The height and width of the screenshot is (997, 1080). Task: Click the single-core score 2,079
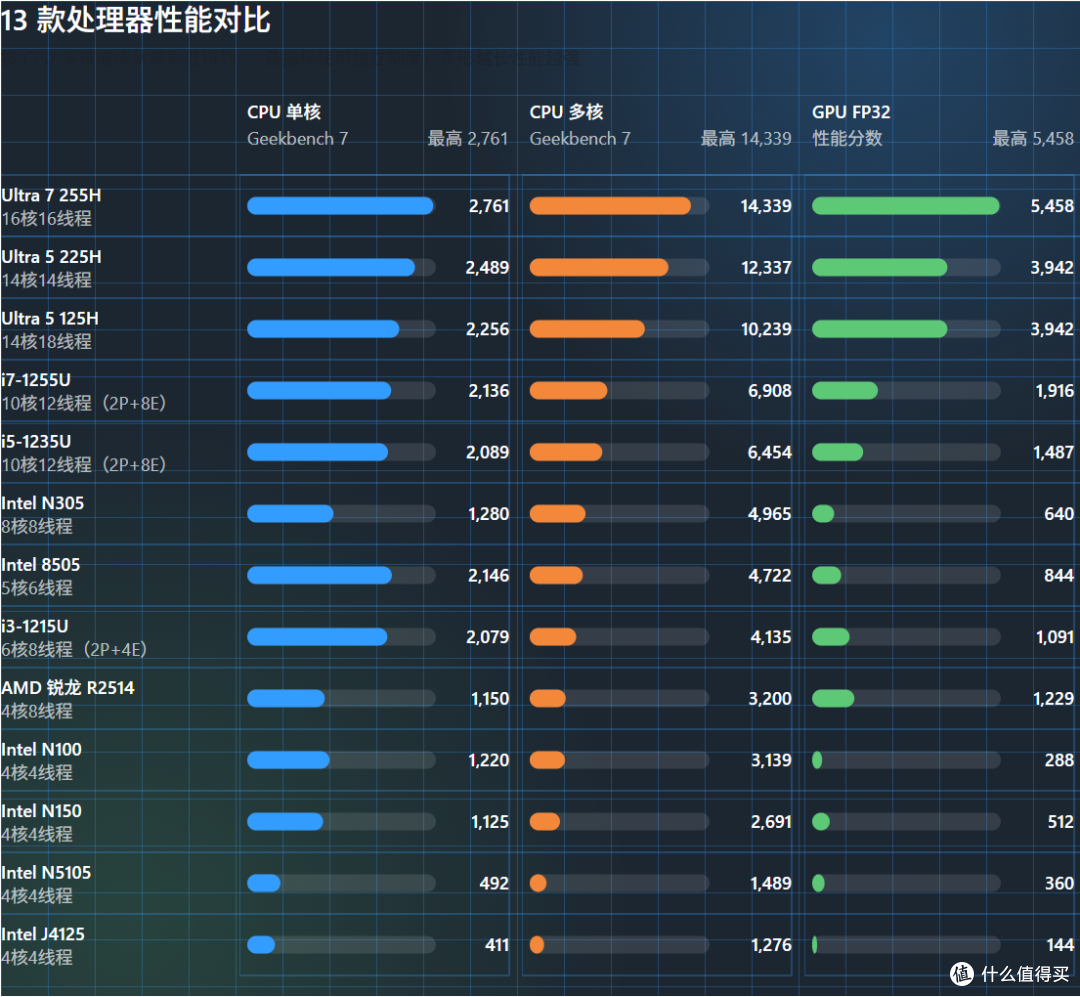click(487, 637)
